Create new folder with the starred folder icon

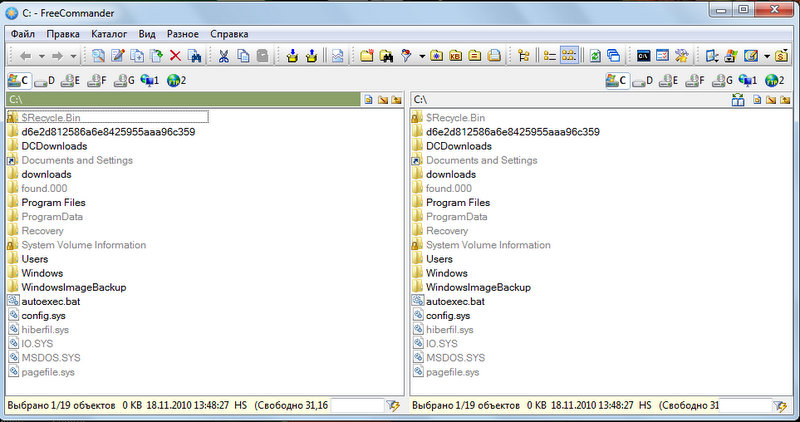(x=367, y=56)
